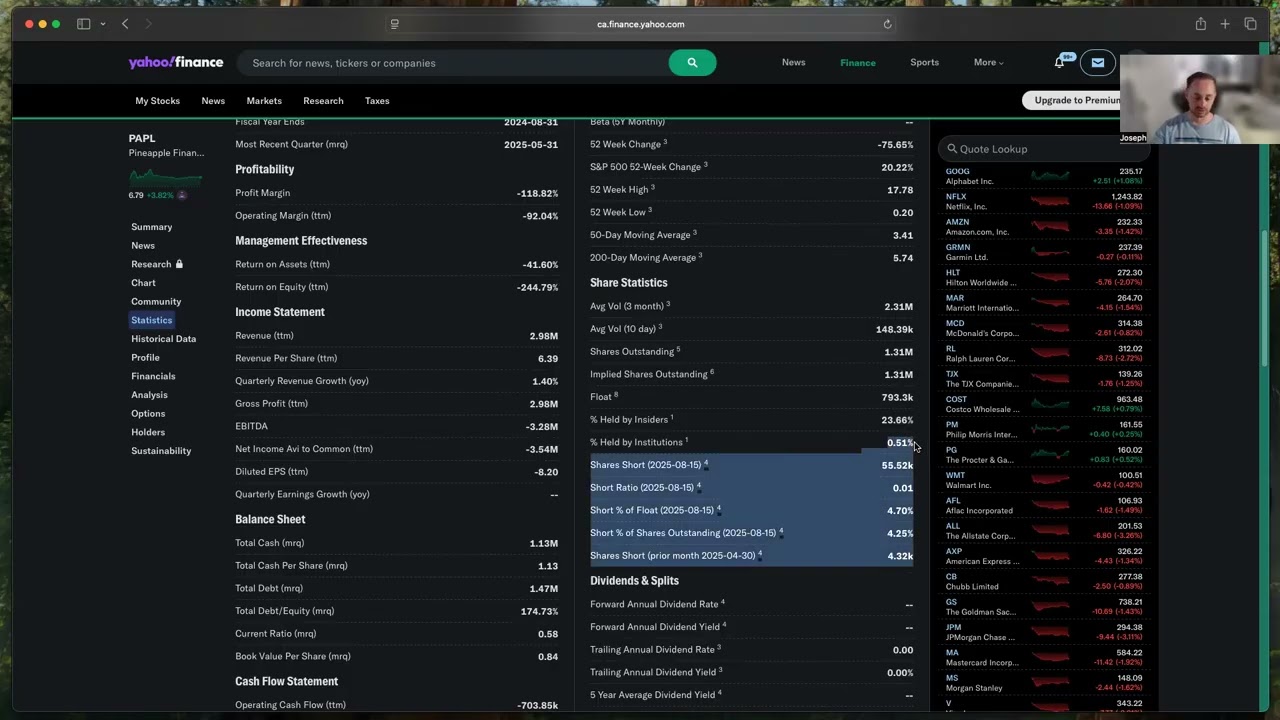Click the Short Ratio 0.01 value

tap(902, 488)
